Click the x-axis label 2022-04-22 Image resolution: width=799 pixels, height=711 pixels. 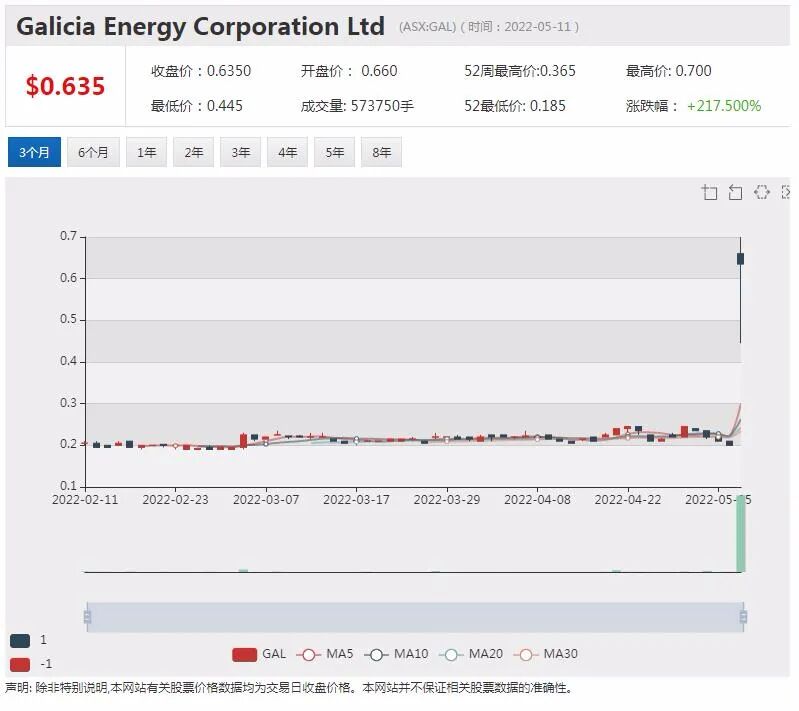[628, 499]
